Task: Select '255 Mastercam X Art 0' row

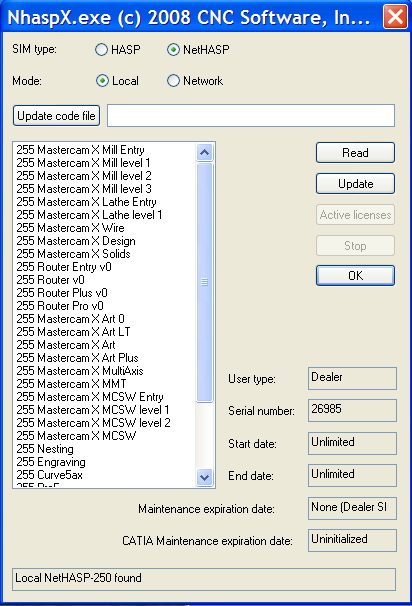Action: click(104, 319)
